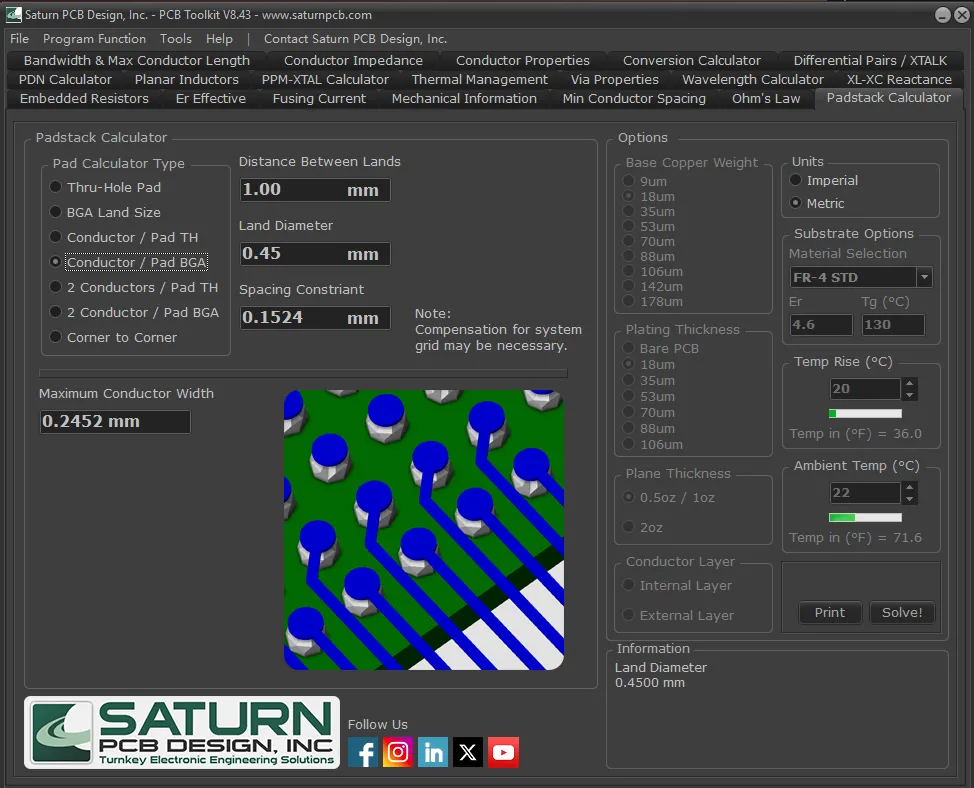Screen dimensions: 974x788
Task: Open the Conductor Properties tab
Action: [x=522, y=61]
